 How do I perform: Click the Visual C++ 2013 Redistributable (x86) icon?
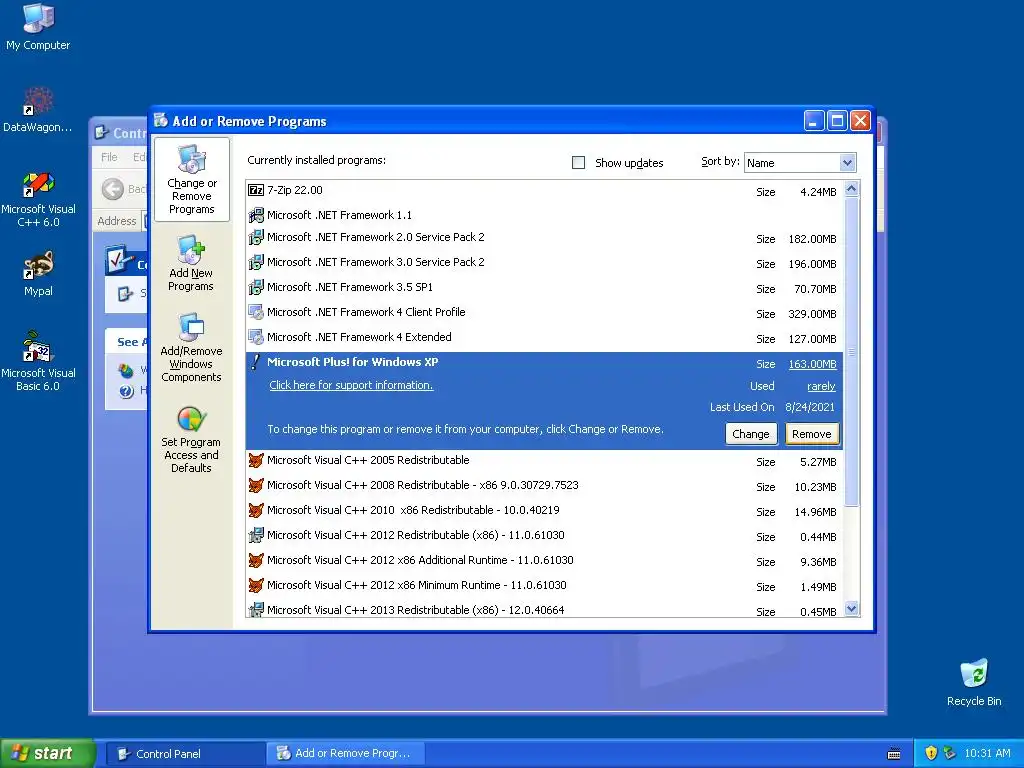point(256,609)
